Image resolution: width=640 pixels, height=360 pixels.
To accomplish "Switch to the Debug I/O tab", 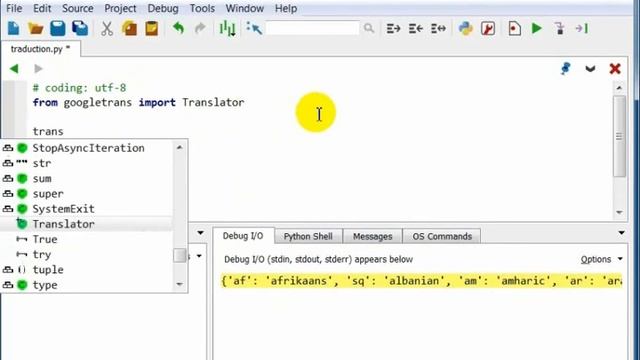I will pyautogui.click(x=243, y=236).
